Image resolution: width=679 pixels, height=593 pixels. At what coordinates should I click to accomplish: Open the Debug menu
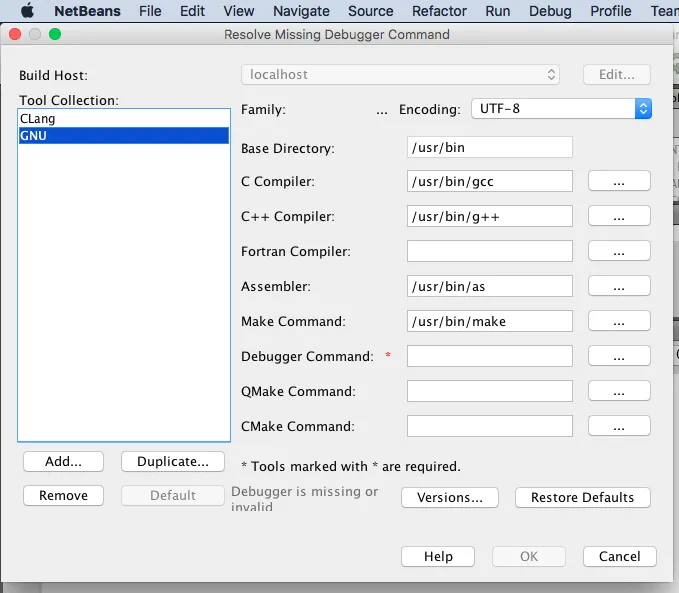[x=550, y=11]
